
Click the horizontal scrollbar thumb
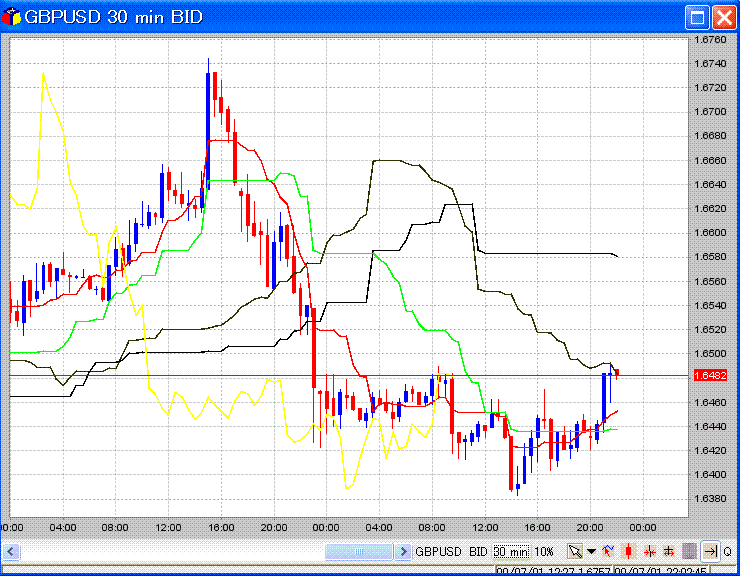point(359,551)
